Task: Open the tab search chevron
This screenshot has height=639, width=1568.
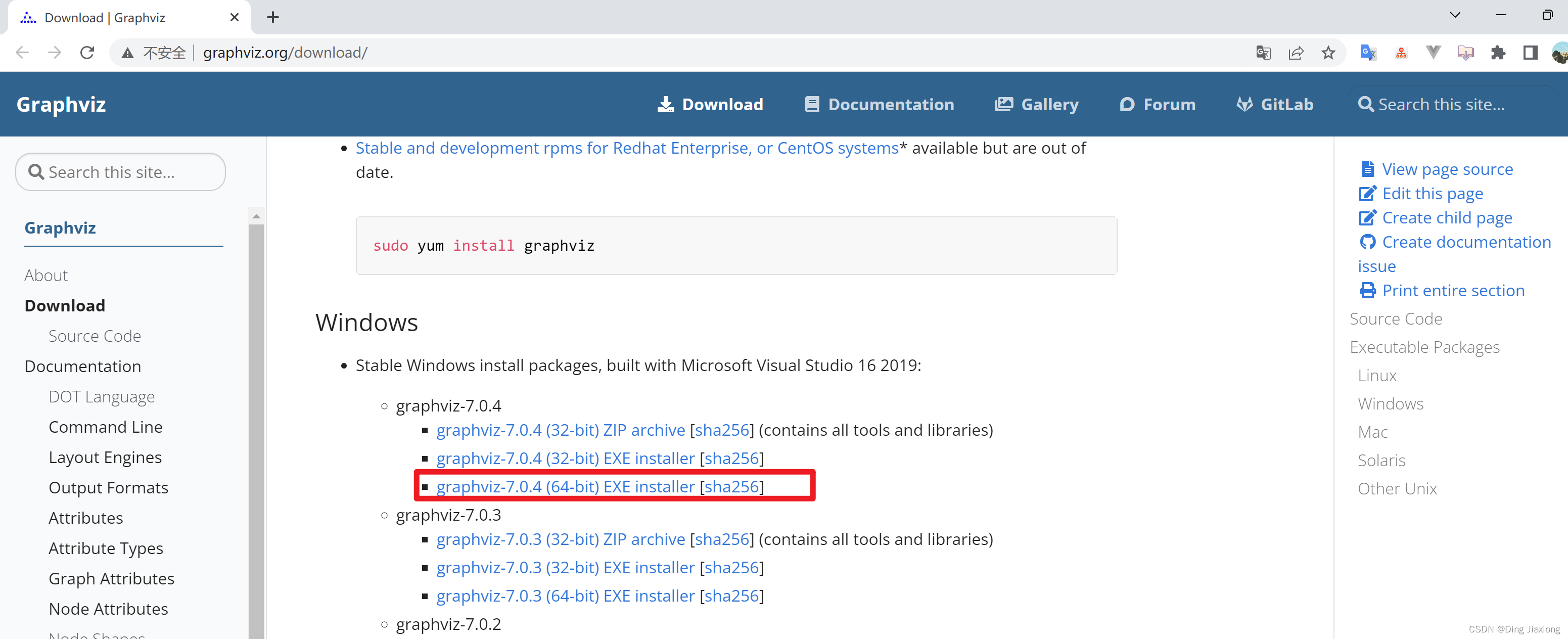Action: (1455, 15)
